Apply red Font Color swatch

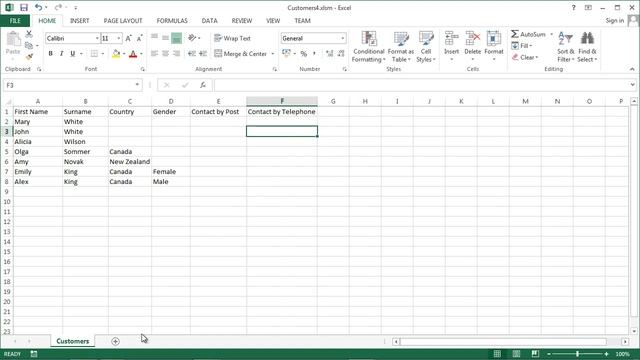tap(133, 53)
